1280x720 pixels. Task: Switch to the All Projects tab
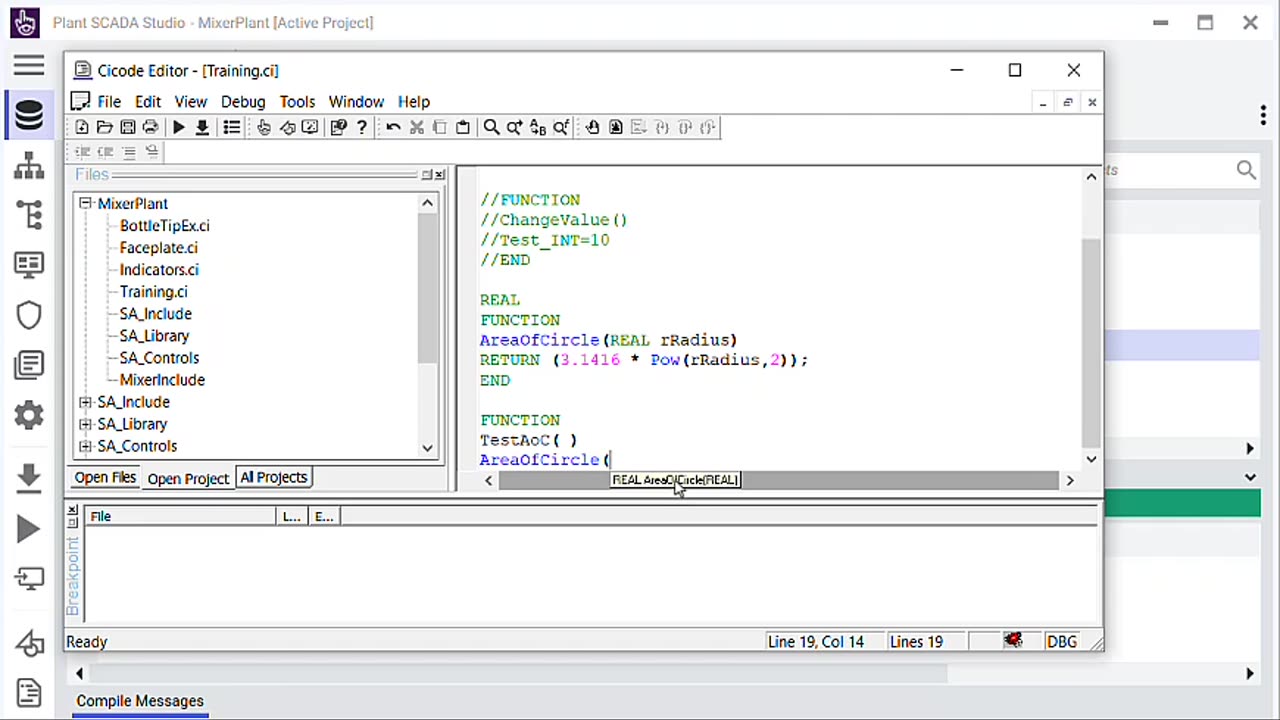(273, 477)
